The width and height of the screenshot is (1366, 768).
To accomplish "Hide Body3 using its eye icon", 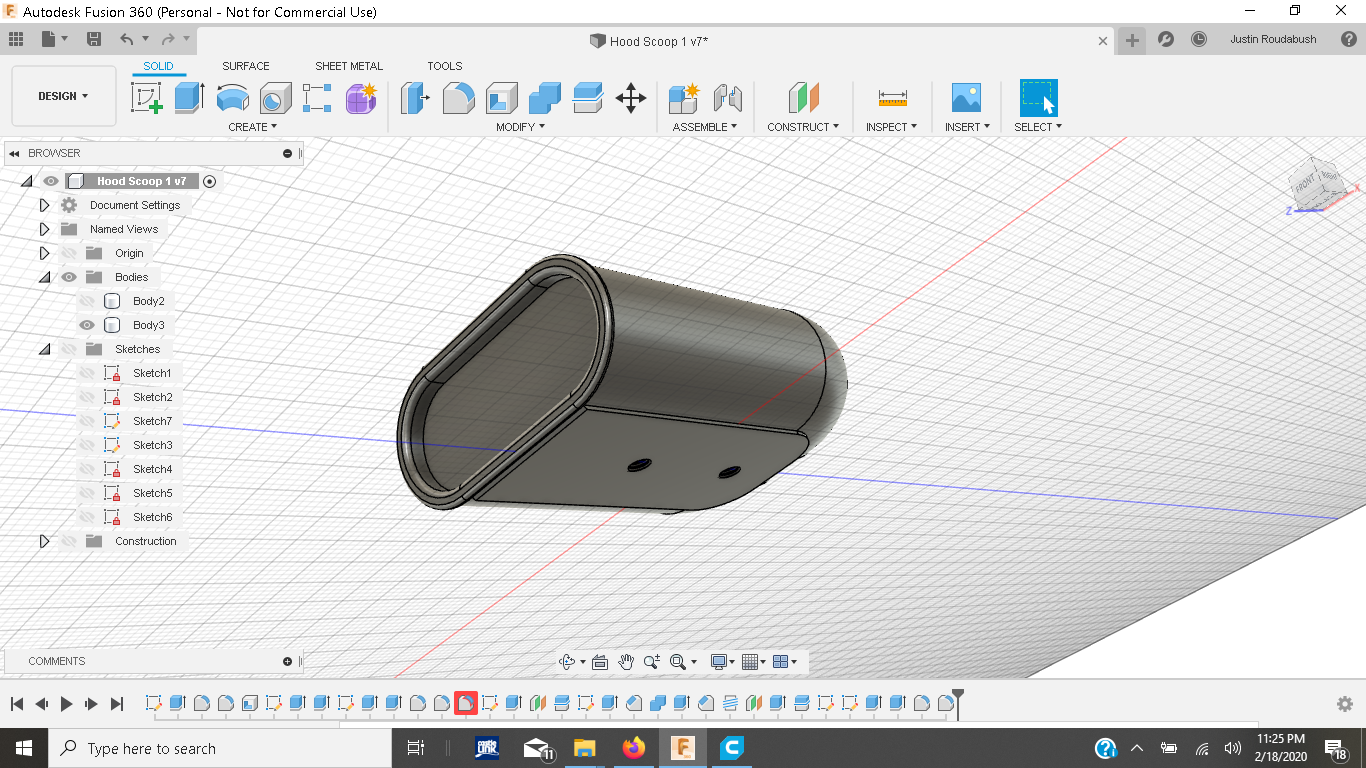I will [87, 325].
